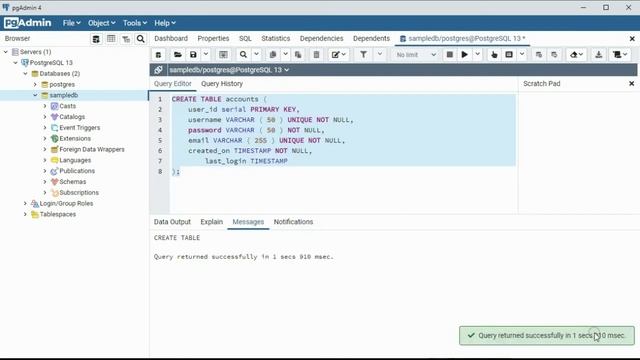Switch to Properties tab

213,38
